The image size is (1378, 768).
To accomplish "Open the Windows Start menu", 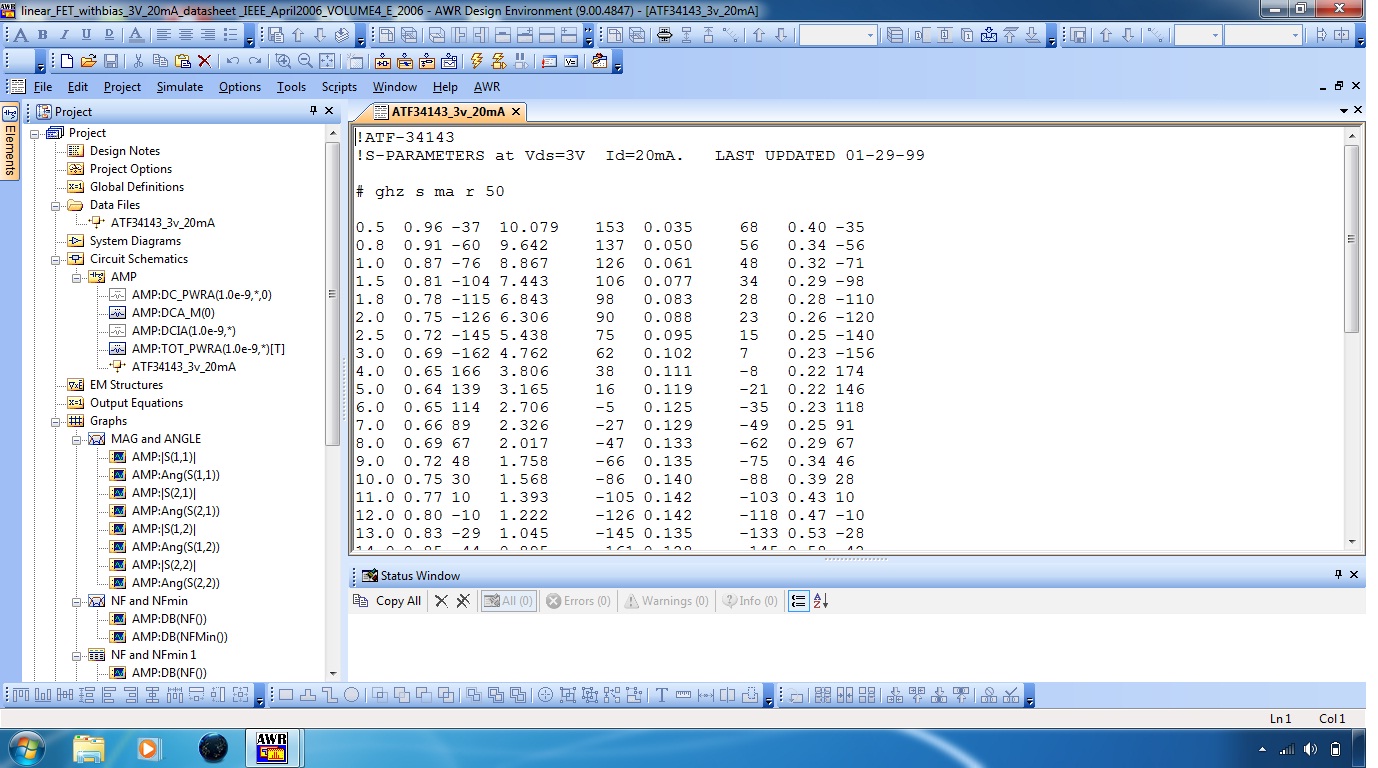I will coord(25,748).
